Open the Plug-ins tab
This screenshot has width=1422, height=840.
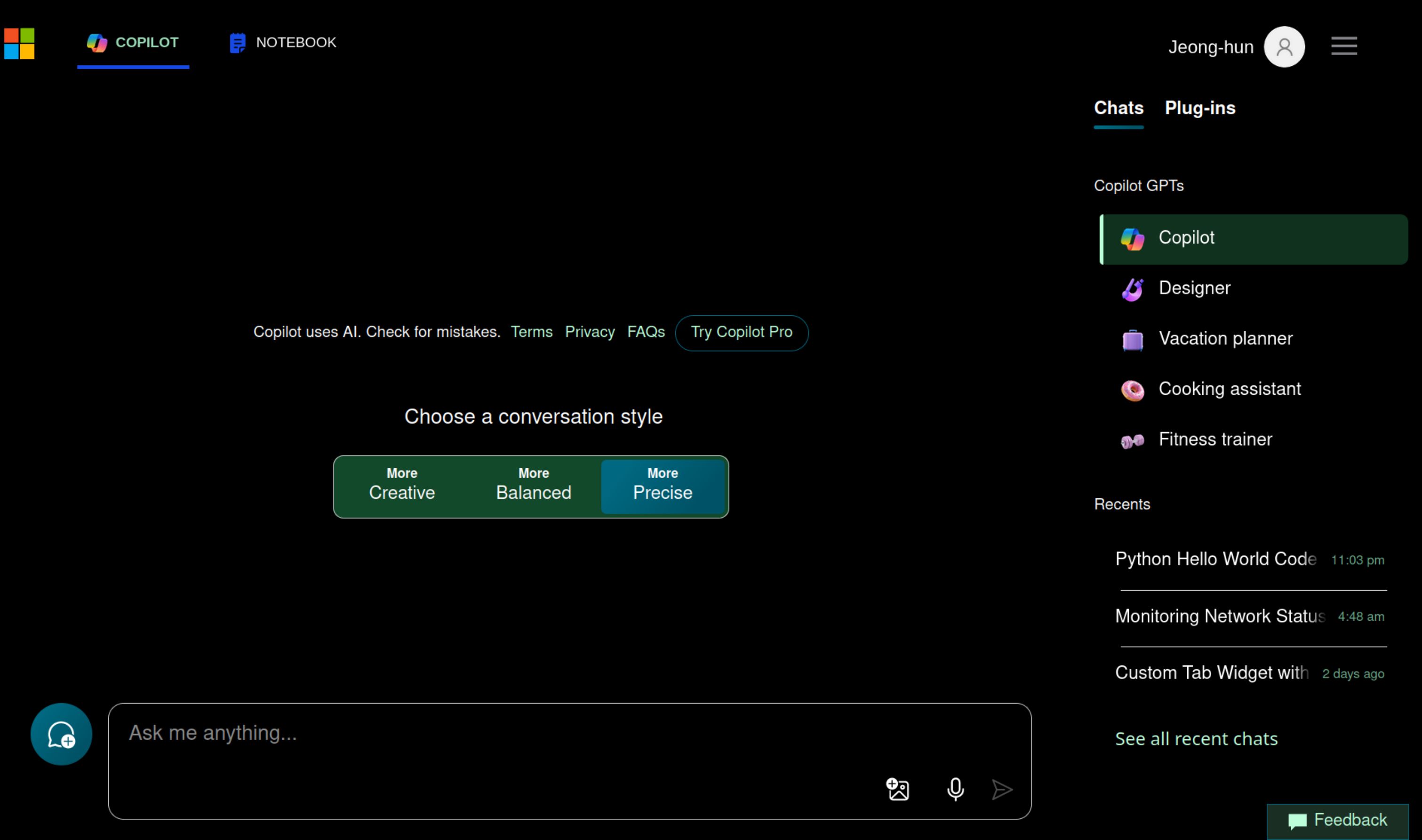pos(1199,108)
